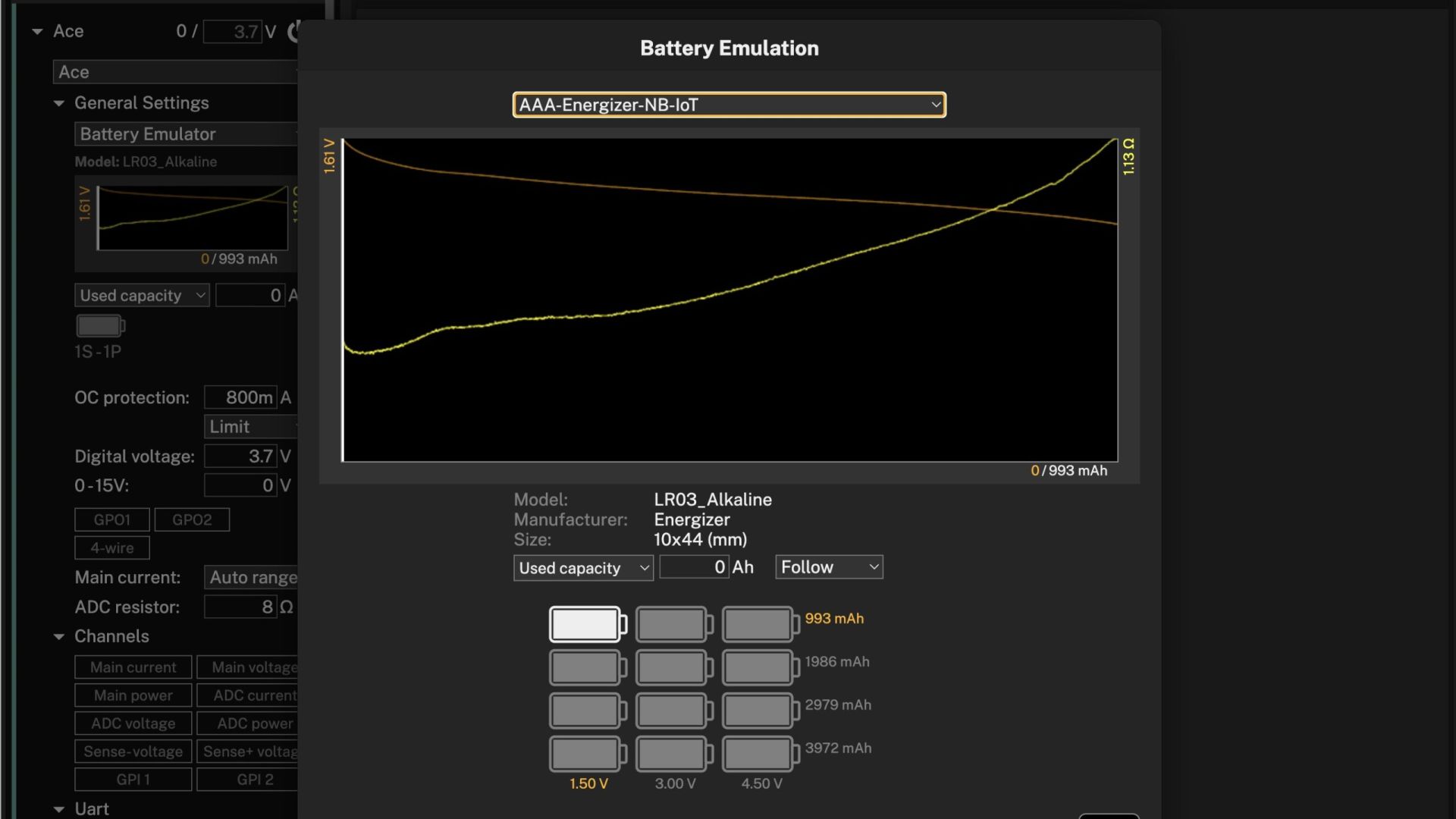Select the 4.50 V, 993 mAh battery cell
The height and width of the screenshot is (819, 1456).
click(758, 624)
